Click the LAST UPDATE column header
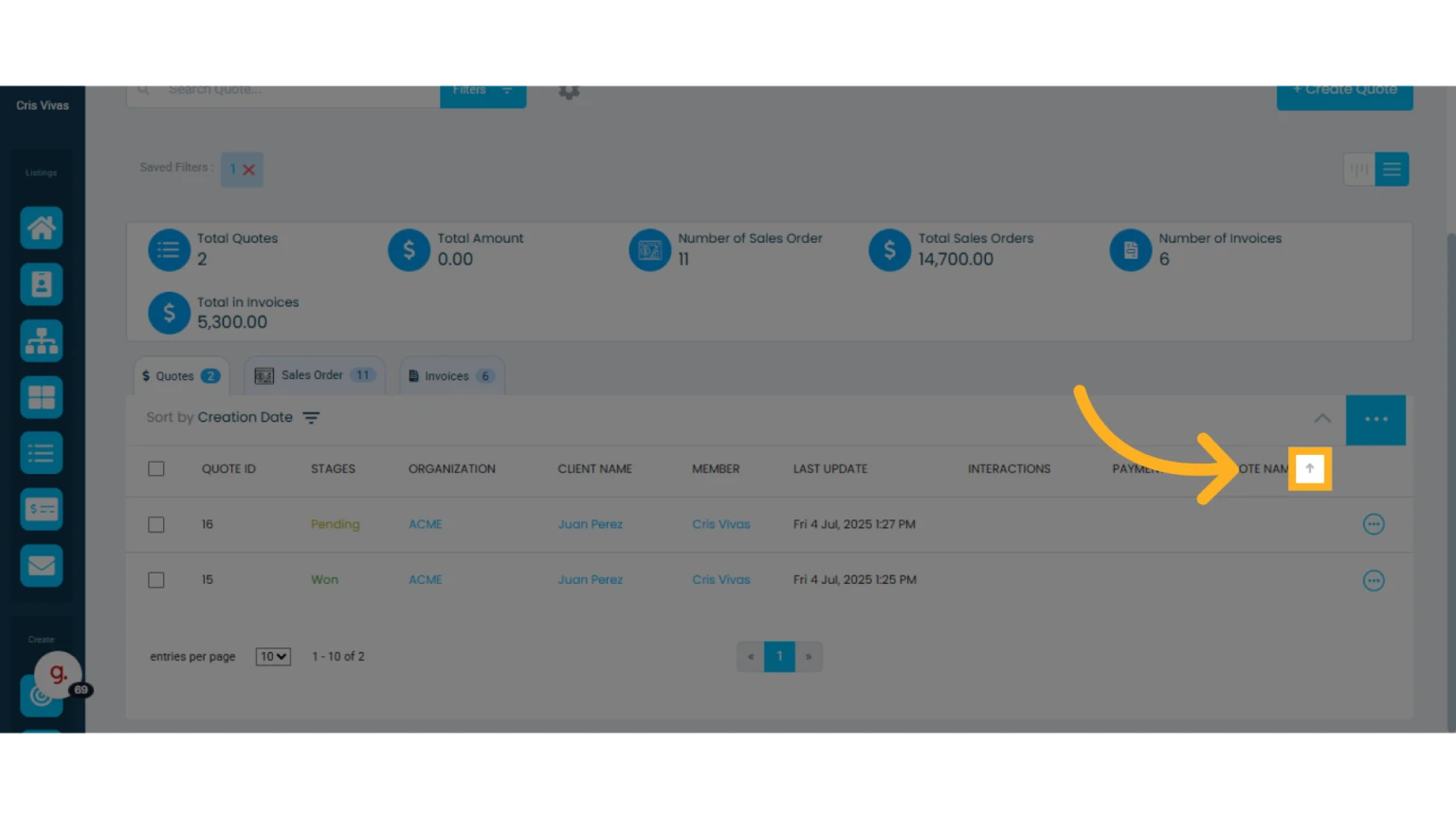This screenshot has width=1456, height=819. pyautogui.click(x=830, y=469)
